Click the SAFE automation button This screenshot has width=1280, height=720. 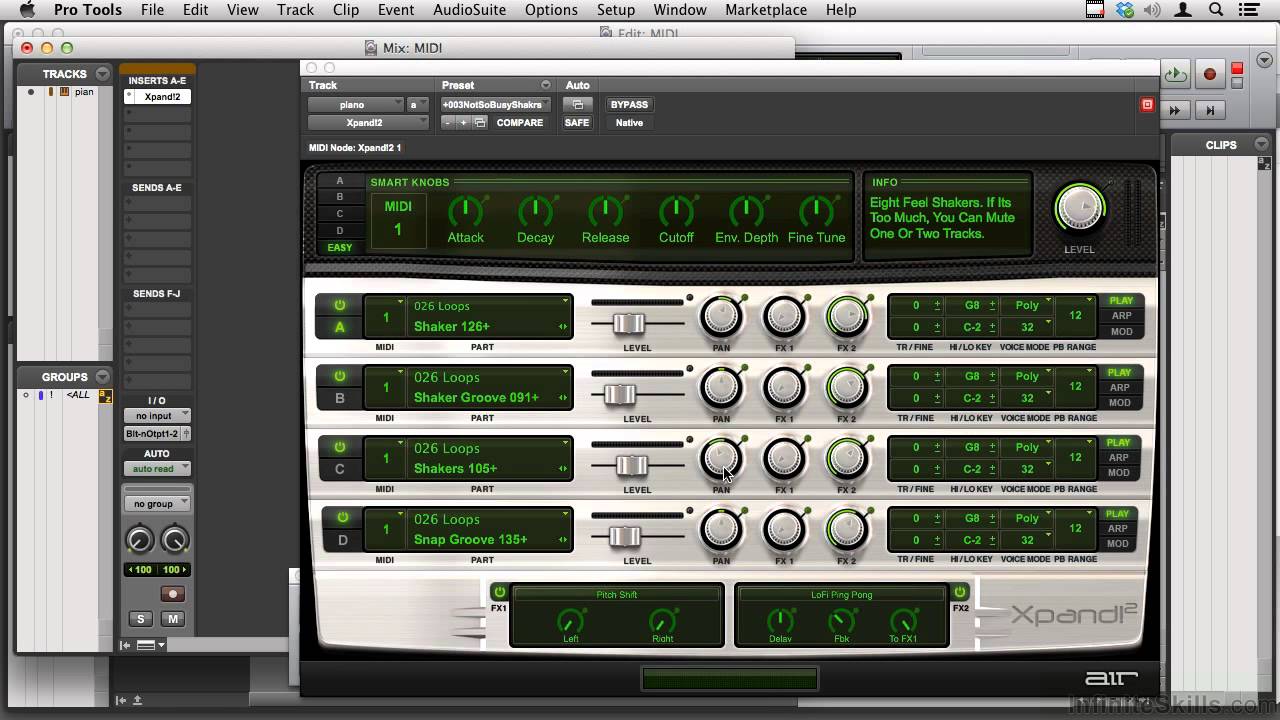(x=577, y=123)
